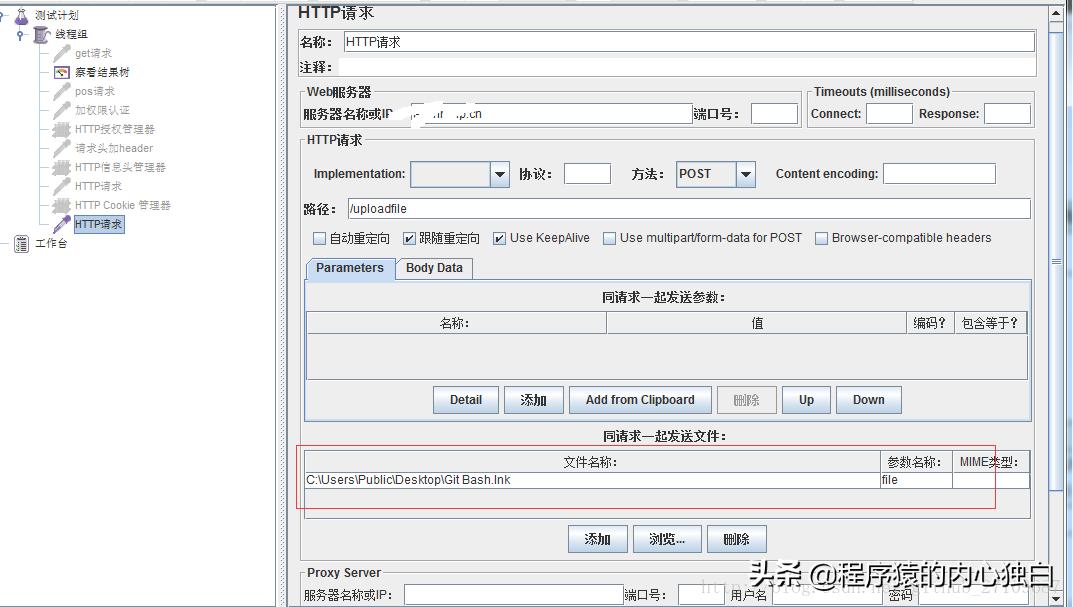
Task: Select the highlighted HTTP请求 sampler icon
Action: click(x=59, y=224)
